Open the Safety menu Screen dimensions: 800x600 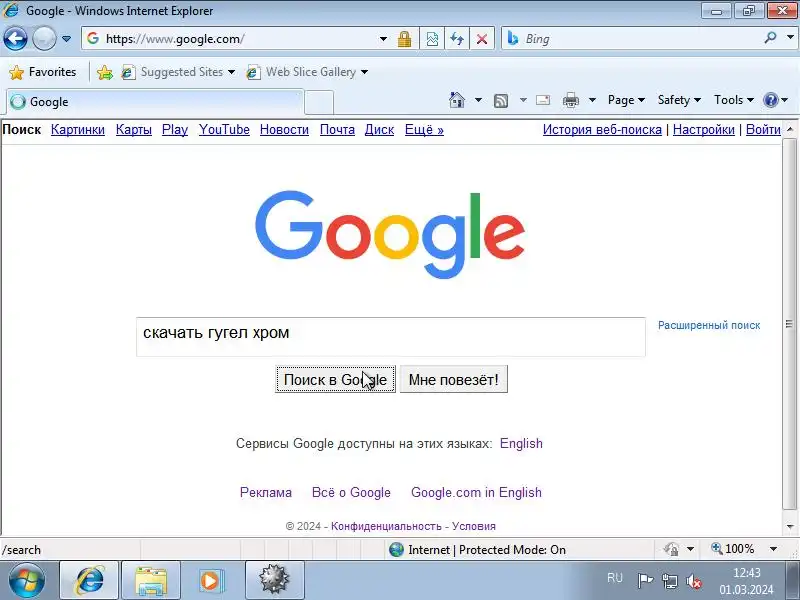click(x=679, y=100)
